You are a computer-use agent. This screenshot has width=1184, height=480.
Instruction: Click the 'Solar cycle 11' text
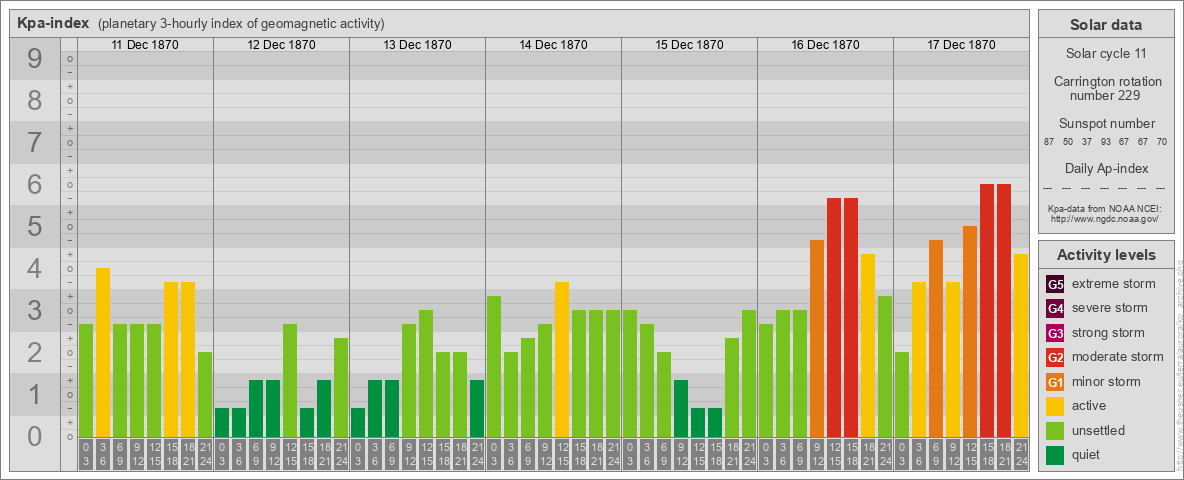[x=1105, y=54]
